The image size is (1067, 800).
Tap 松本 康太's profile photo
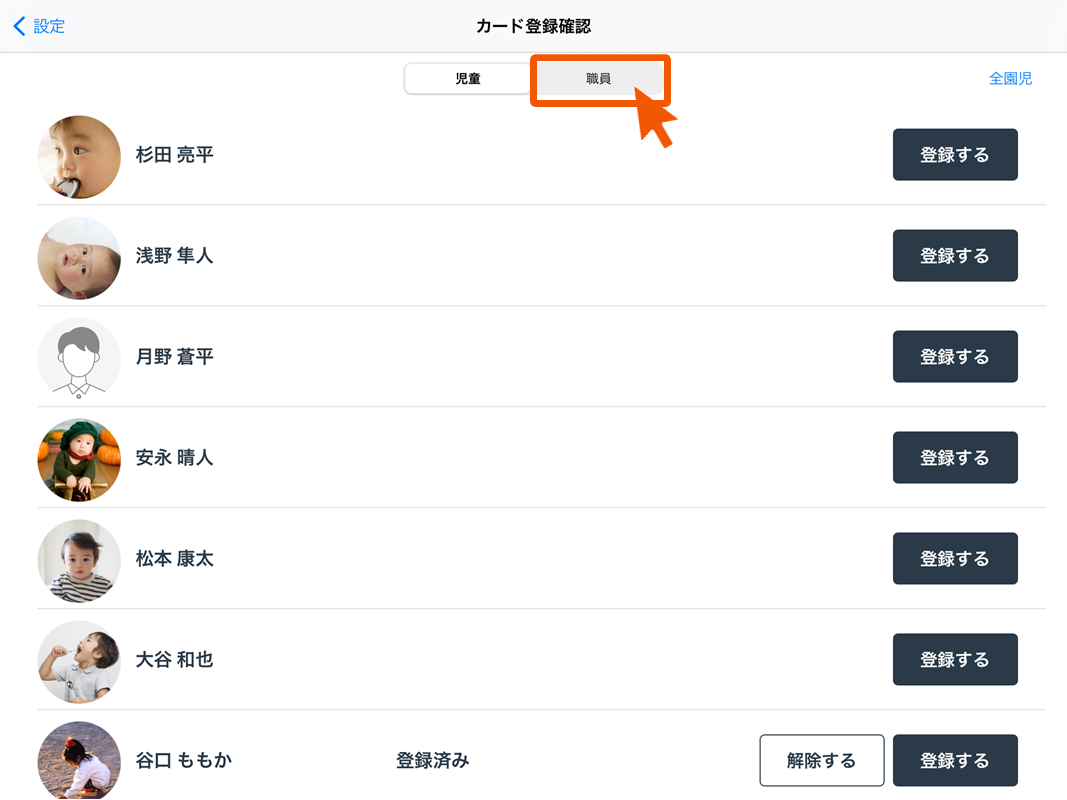(x=79, y=560)
